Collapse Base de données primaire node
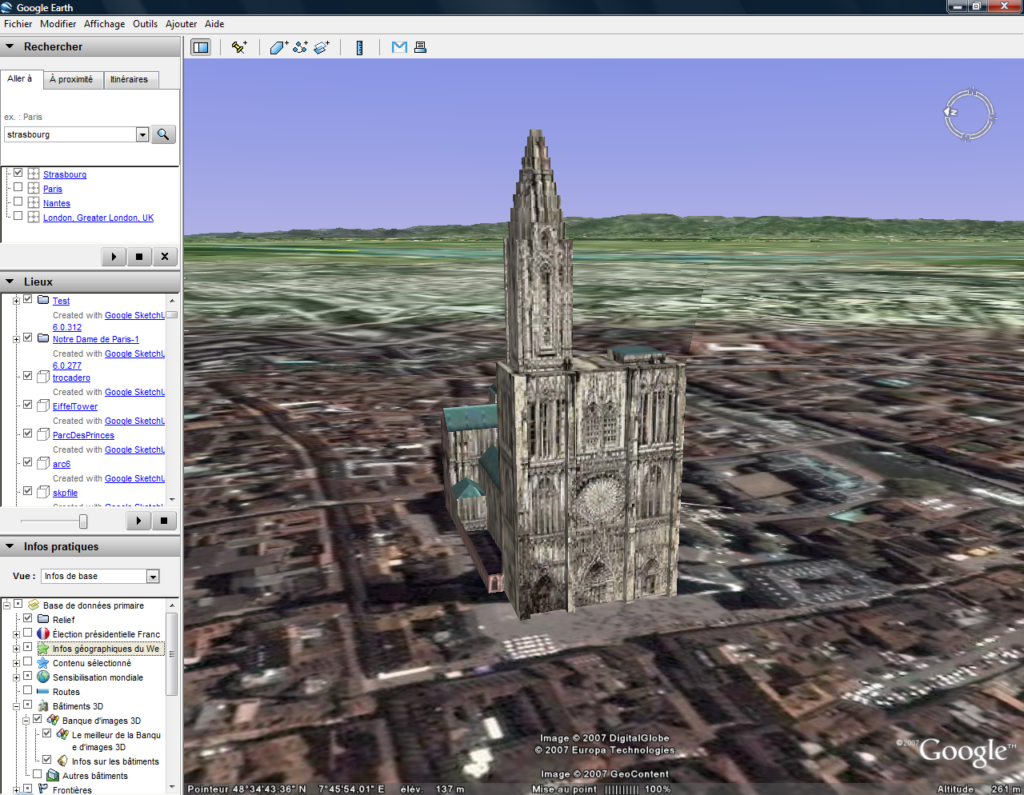 tap(7, 606)
